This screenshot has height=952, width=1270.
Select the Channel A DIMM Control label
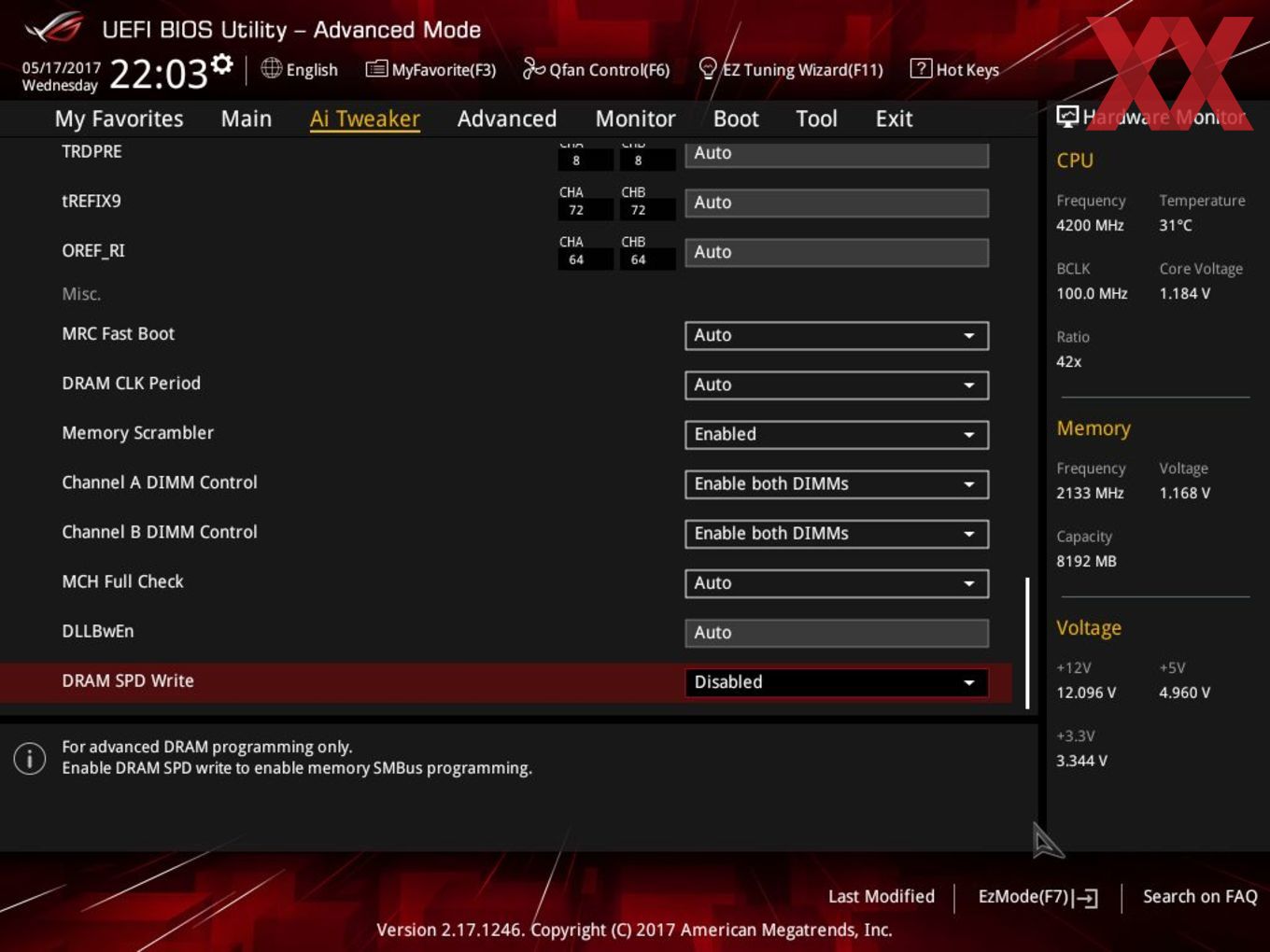160,482
